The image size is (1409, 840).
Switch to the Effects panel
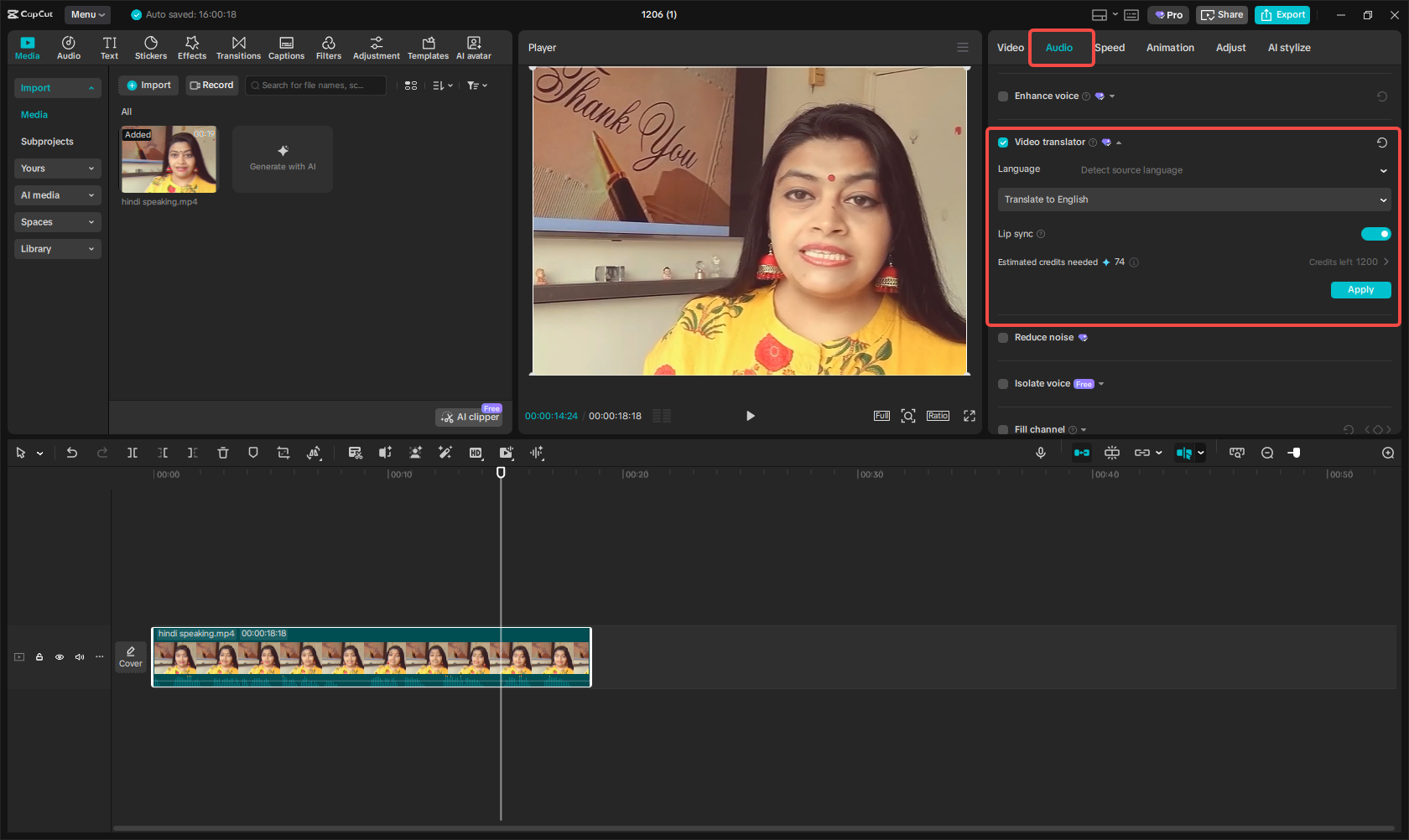click(191, 46)
